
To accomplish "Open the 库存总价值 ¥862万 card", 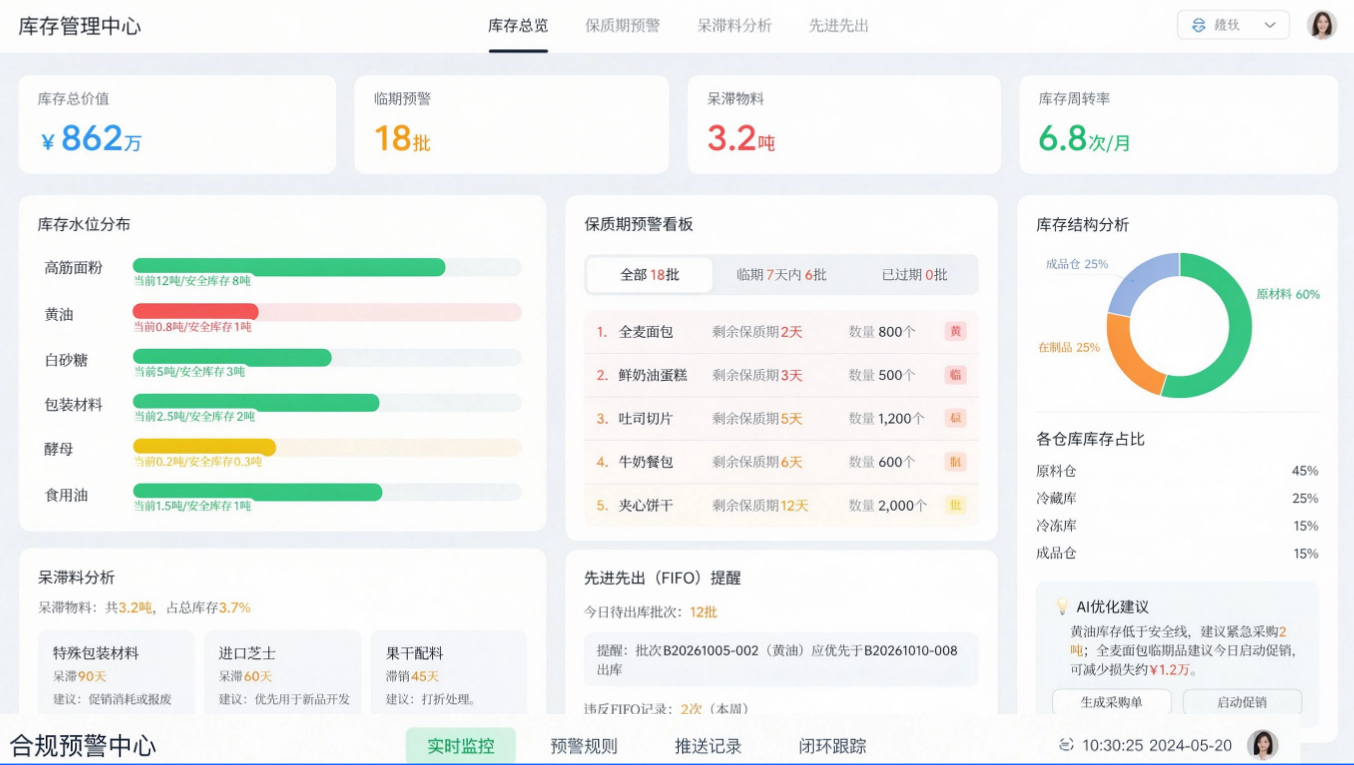I will pyautogui.click(x=177, y=124).
